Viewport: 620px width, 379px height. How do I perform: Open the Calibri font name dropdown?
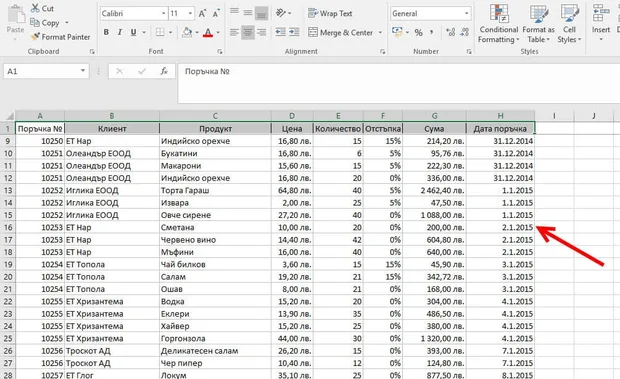[163, 13]
